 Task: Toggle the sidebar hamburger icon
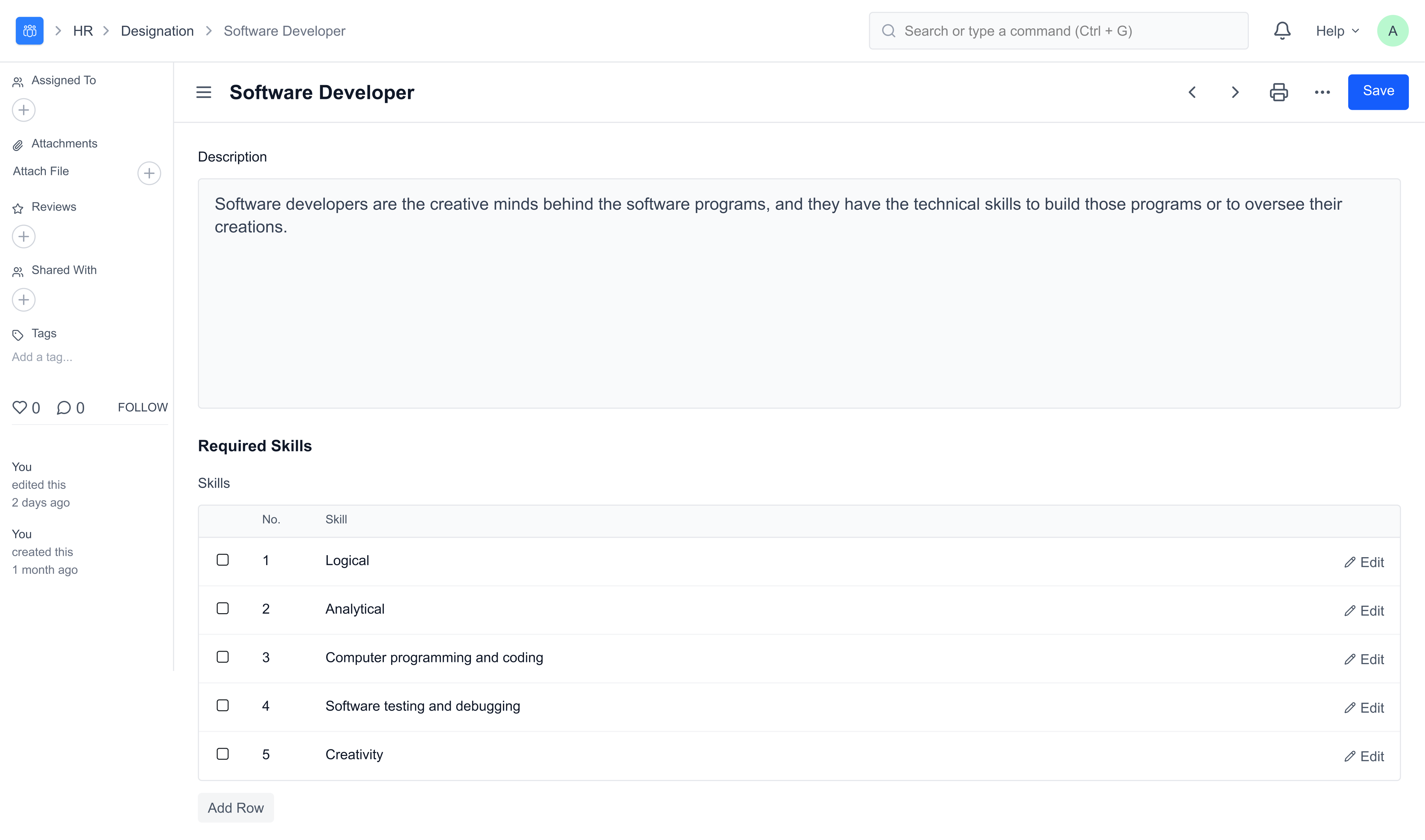(x=203, y=92)
